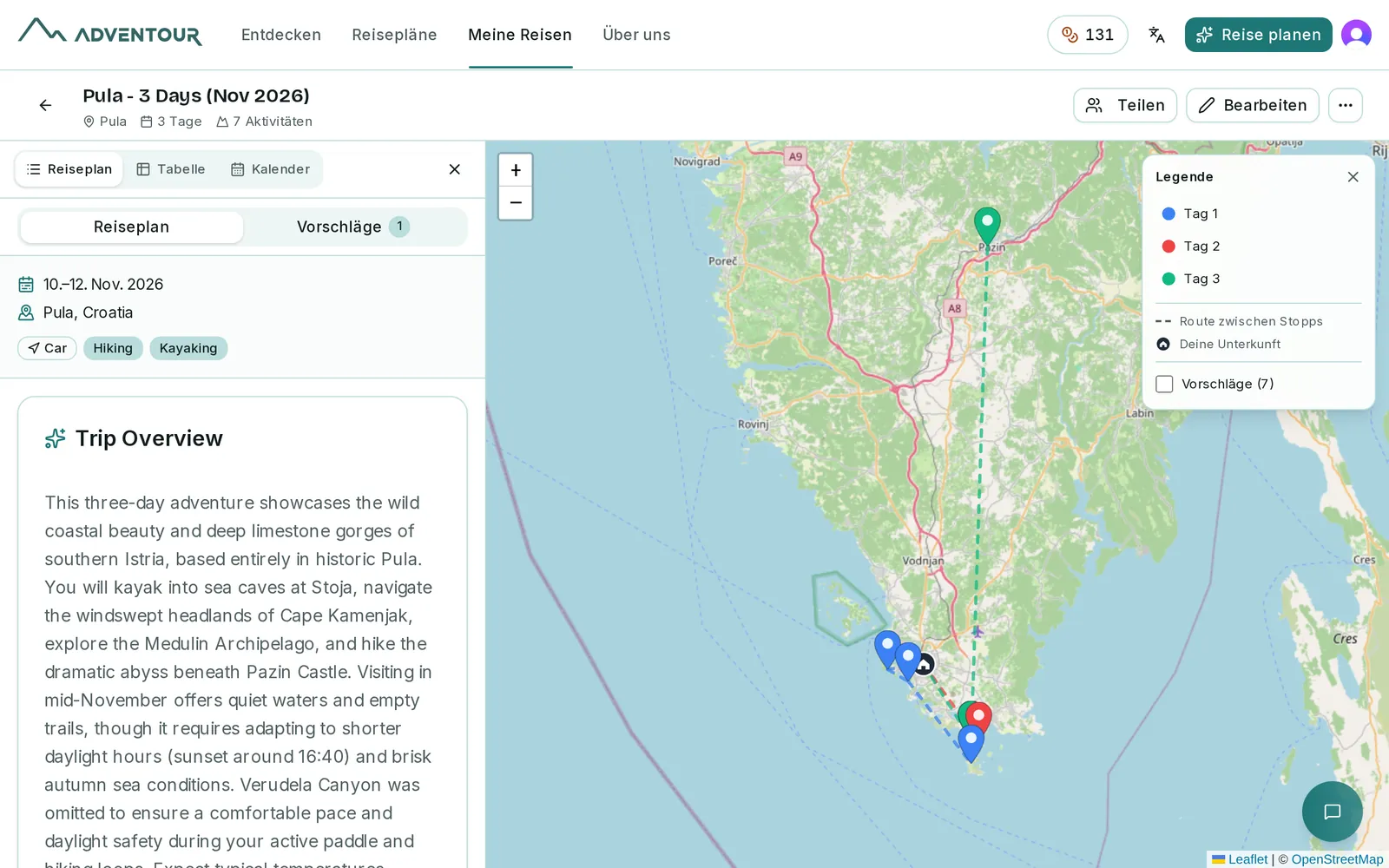Screen dimensions: 1389x868
Task: Select the Vorschläge tab
Action: point(353,227)
